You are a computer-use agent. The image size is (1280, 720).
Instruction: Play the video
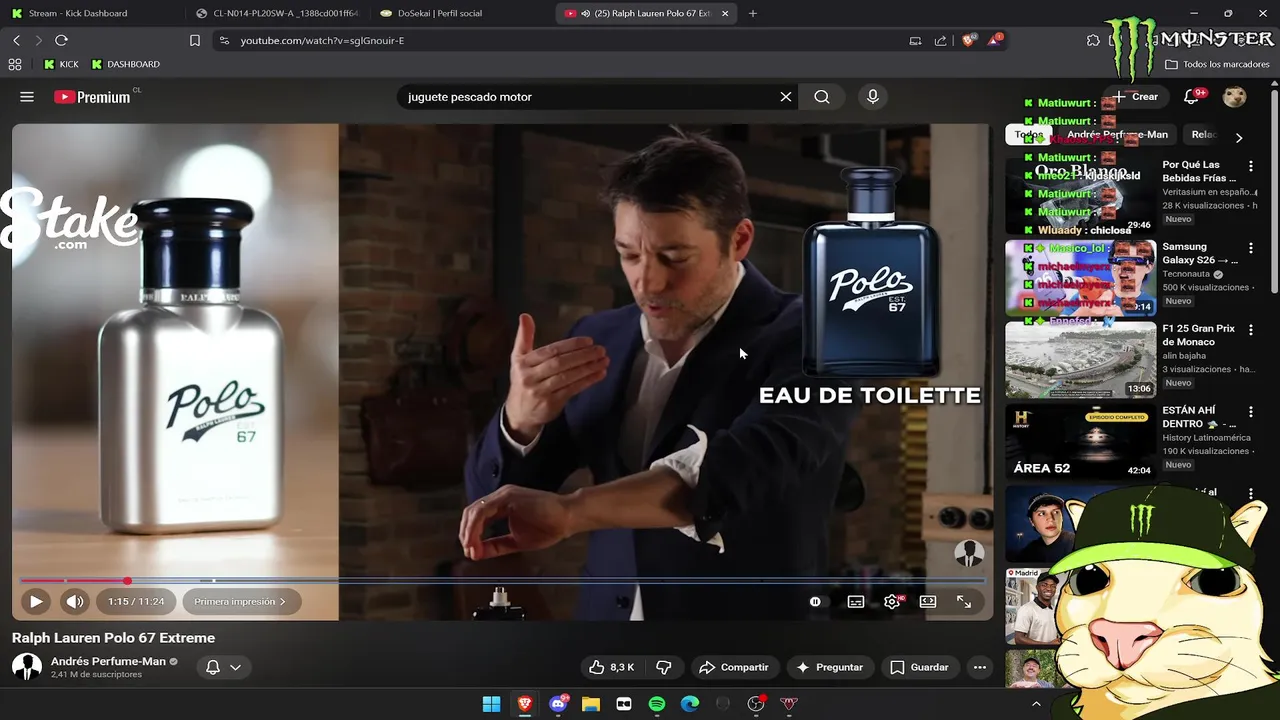click(36, 602)
